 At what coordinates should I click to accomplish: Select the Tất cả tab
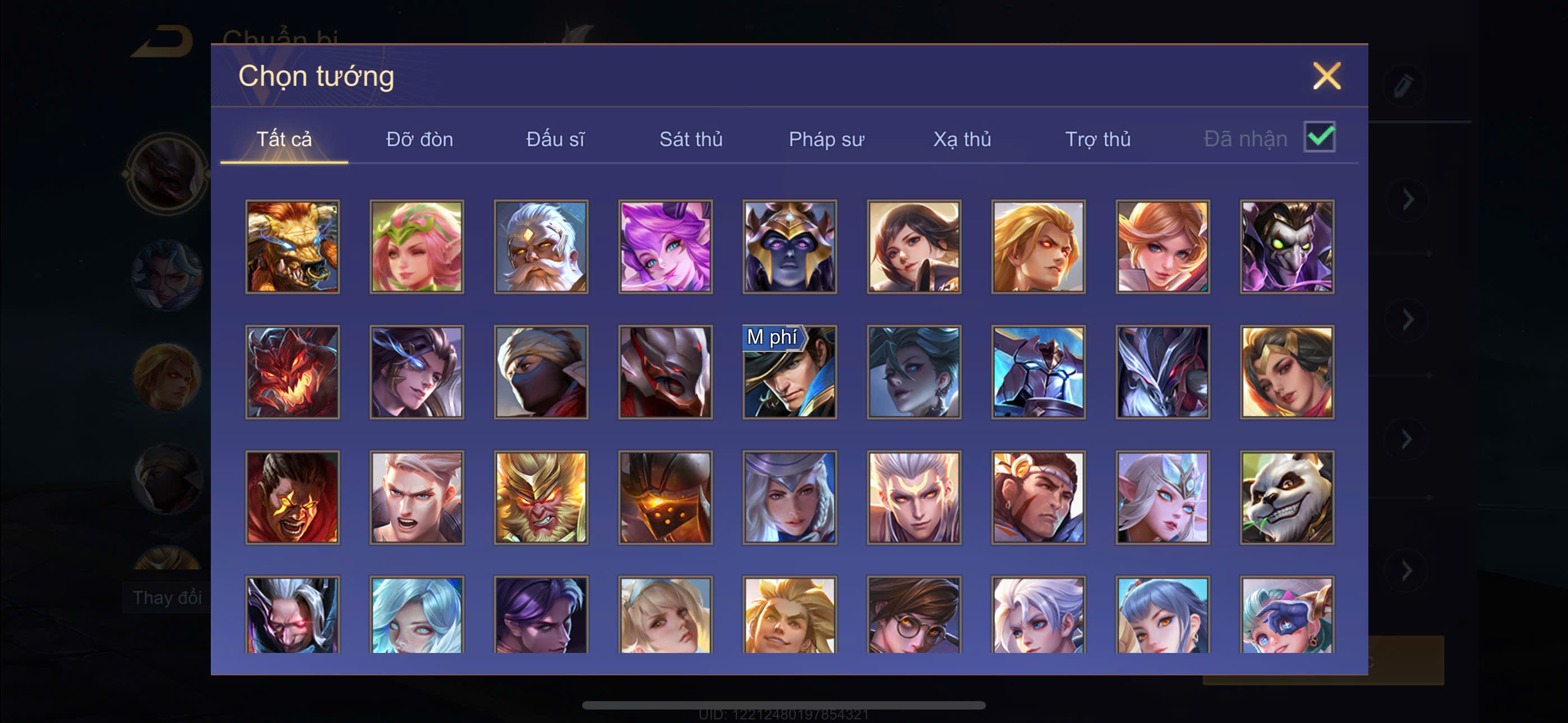click(284, 140)
